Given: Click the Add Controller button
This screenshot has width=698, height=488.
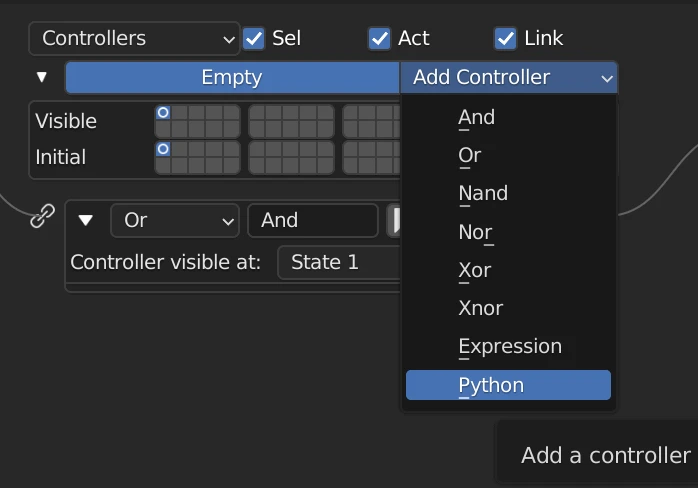Looking at the screenshot, I should point(509,77).
